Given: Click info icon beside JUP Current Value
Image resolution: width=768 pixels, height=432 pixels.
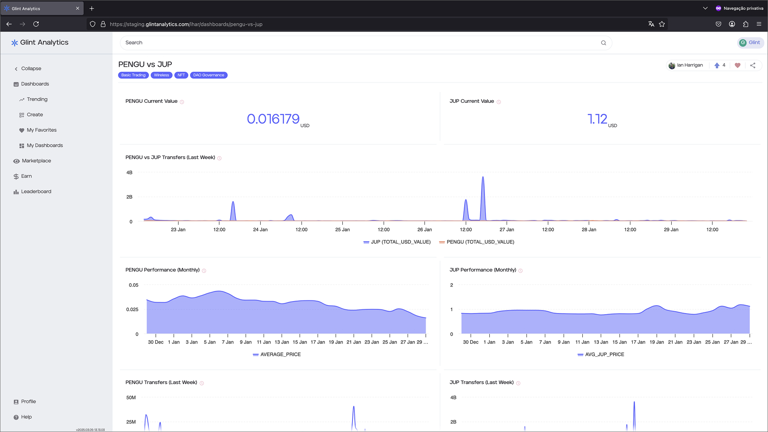Looking at the screenshot, I should (x=499, y=102).
